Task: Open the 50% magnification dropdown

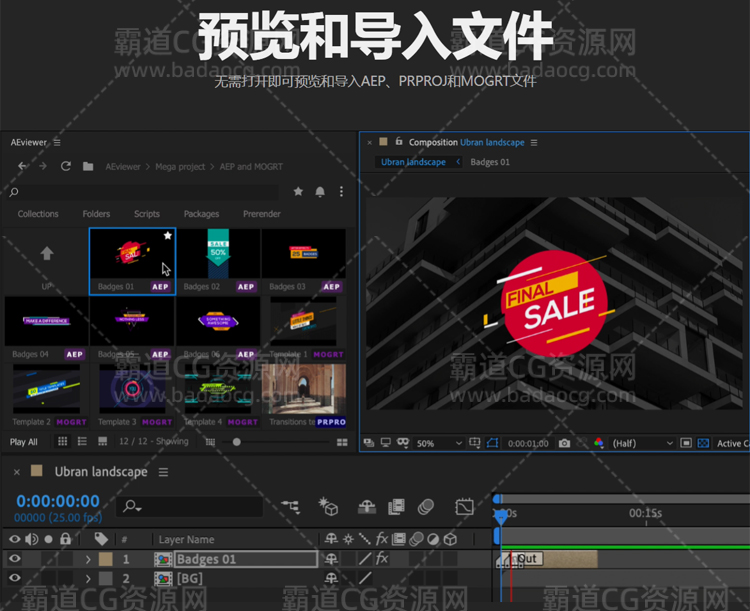Action: coord(439,444)
